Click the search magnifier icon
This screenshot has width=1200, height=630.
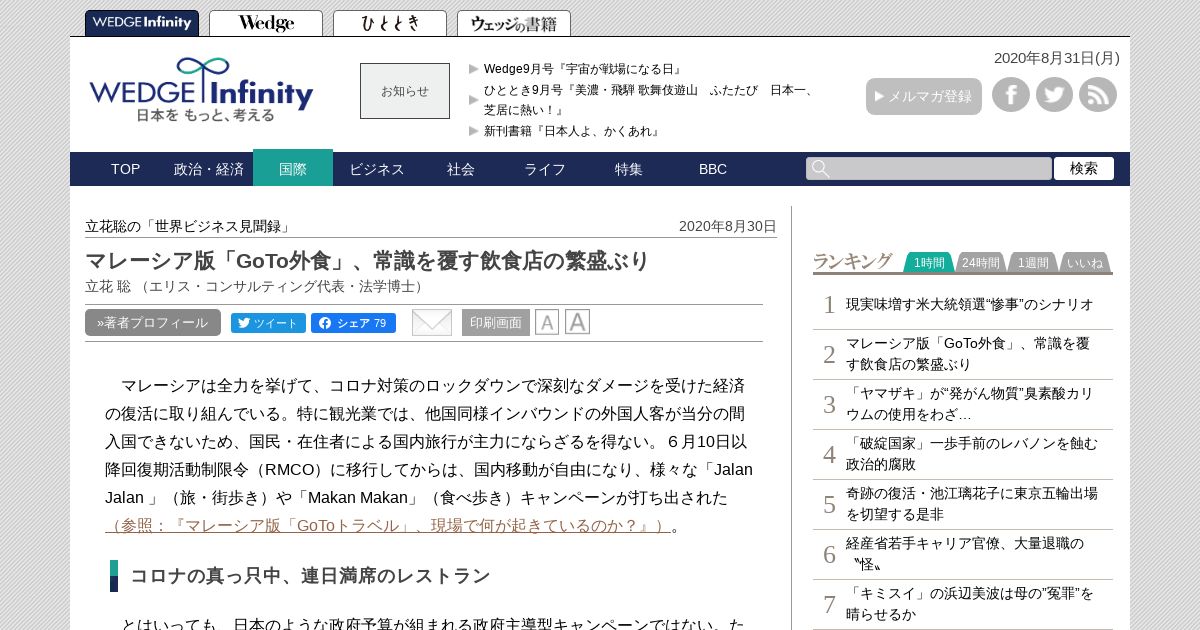(x=820, y=169)
